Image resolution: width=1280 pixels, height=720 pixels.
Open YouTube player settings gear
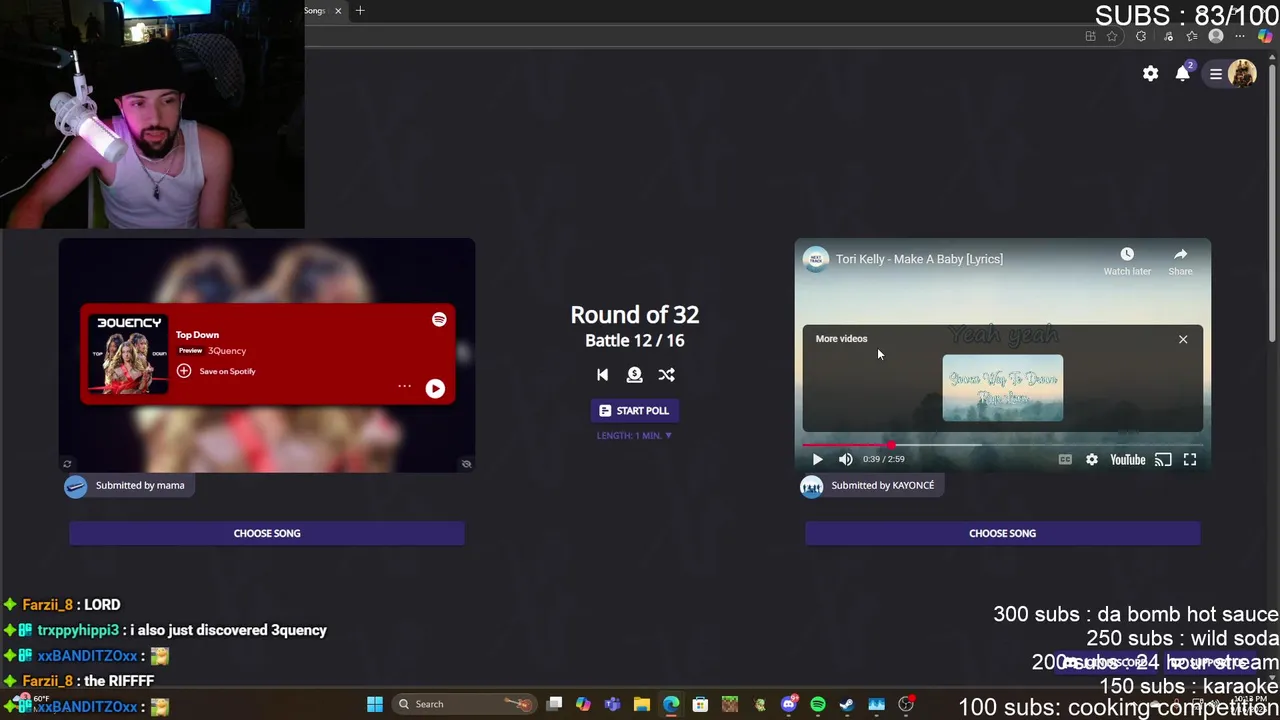(x=1092, y=460)
